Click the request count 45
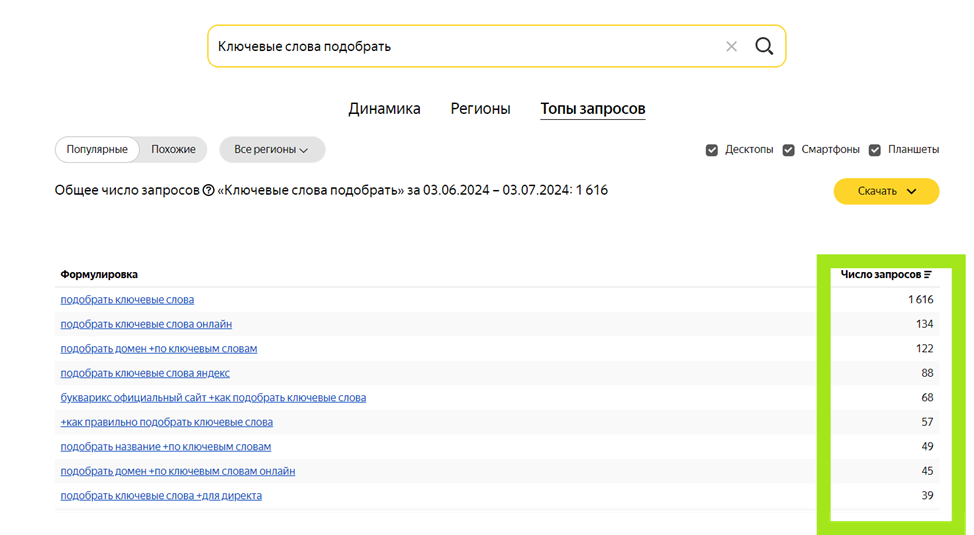The image size is (974, 535). coord(927,472)
